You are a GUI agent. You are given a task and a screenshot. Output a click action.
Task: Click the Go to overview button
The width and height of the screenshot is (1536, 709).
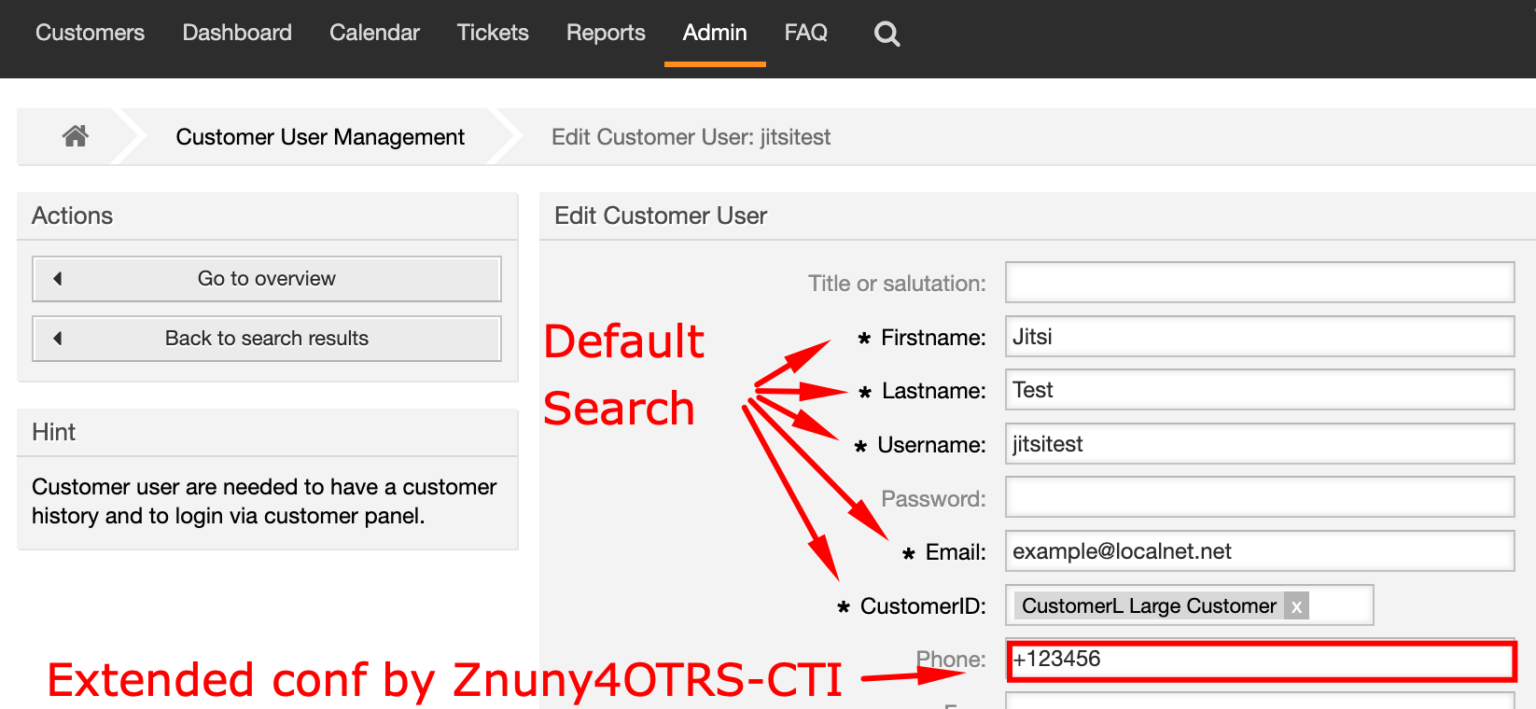(x=266, y=279)
